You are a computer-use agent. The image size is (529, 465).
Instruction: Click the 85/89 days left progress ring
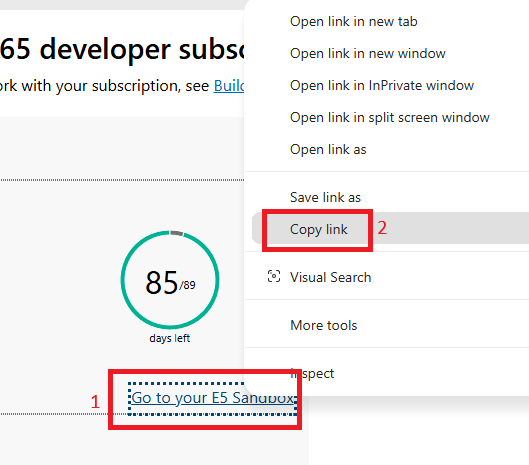pyautogui.click(x=170, y=280)
